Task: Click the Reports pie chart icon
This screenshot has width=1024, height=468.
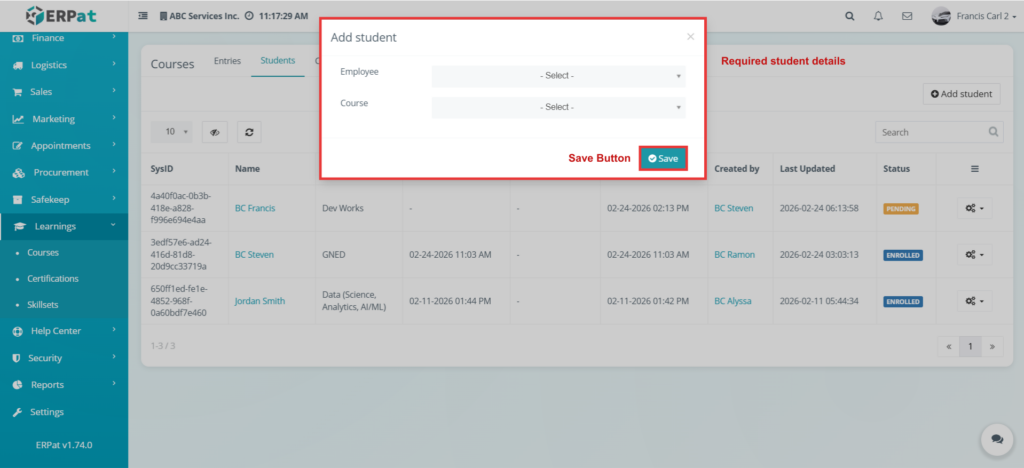Action: (18, 385)
